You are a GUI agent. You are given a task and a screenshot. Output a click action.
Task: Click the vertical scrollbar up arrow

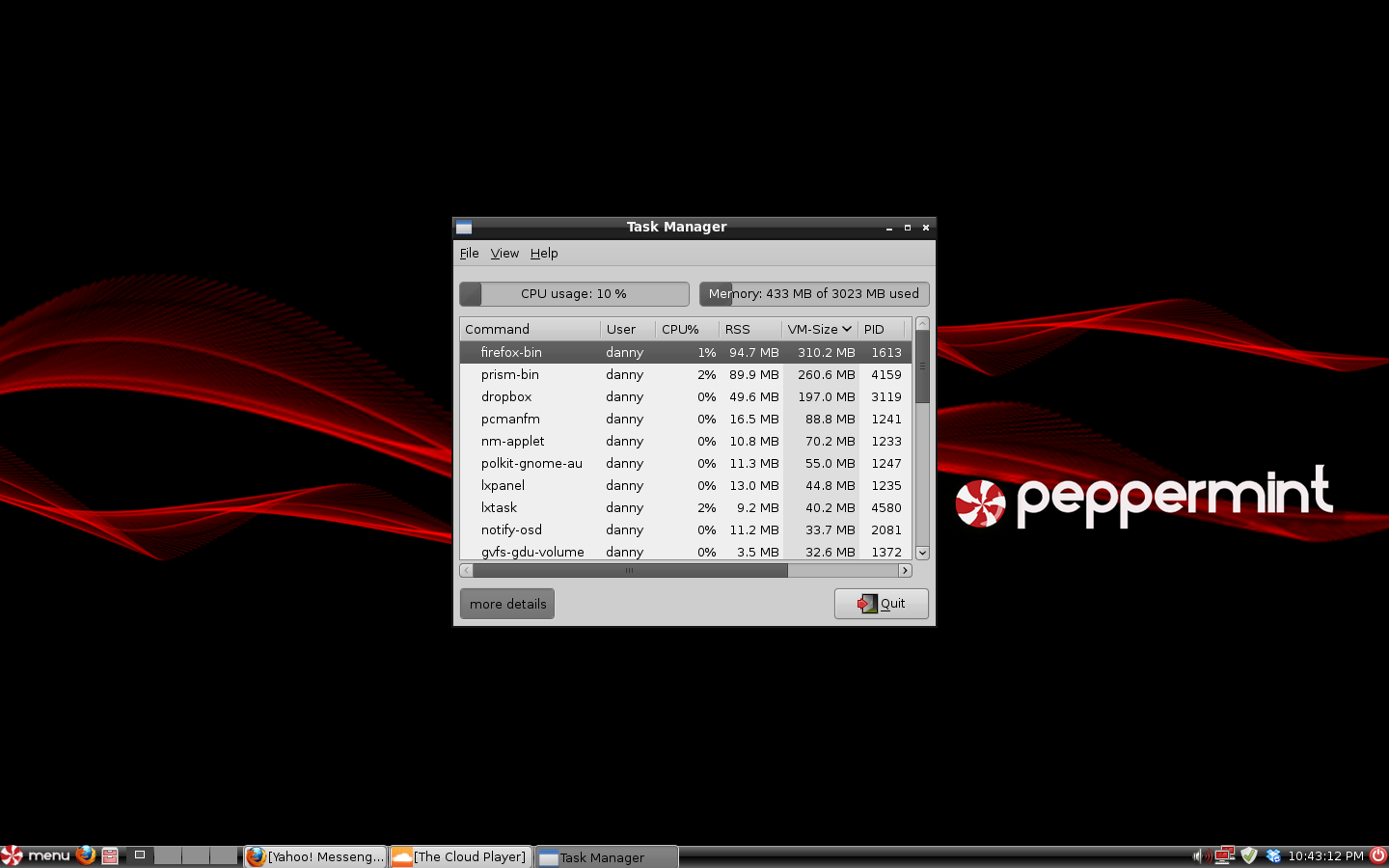click(922, 324)
